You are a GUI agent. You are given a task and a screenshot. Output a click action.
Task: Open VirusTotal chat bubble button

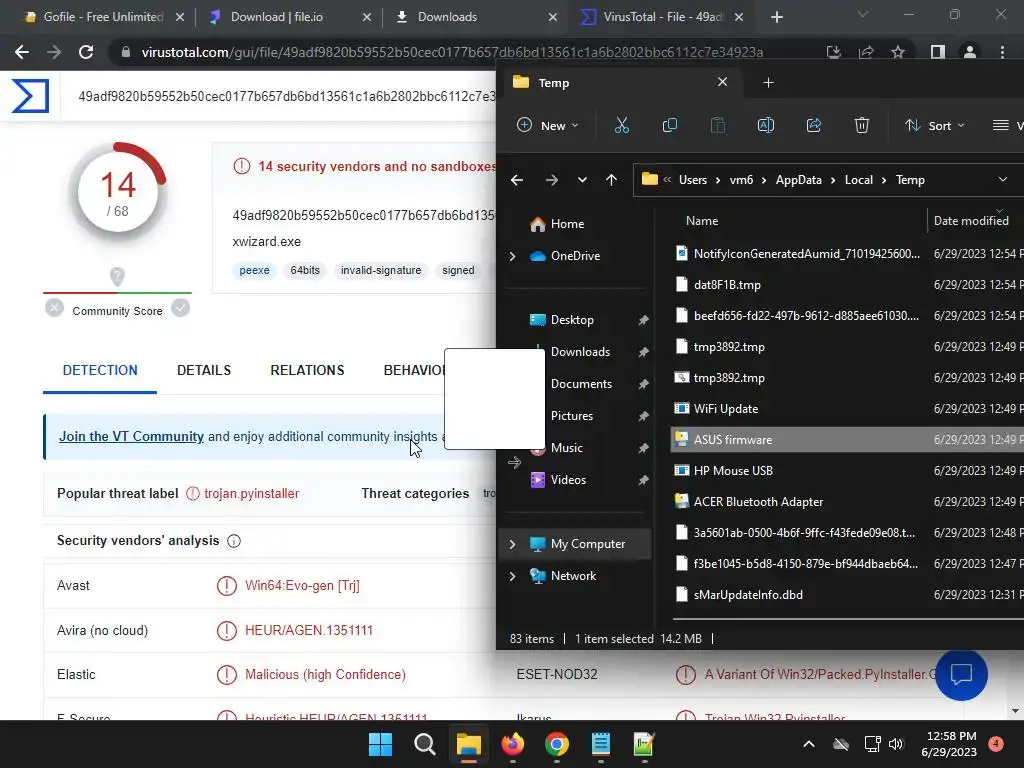[x=961, y=675]
